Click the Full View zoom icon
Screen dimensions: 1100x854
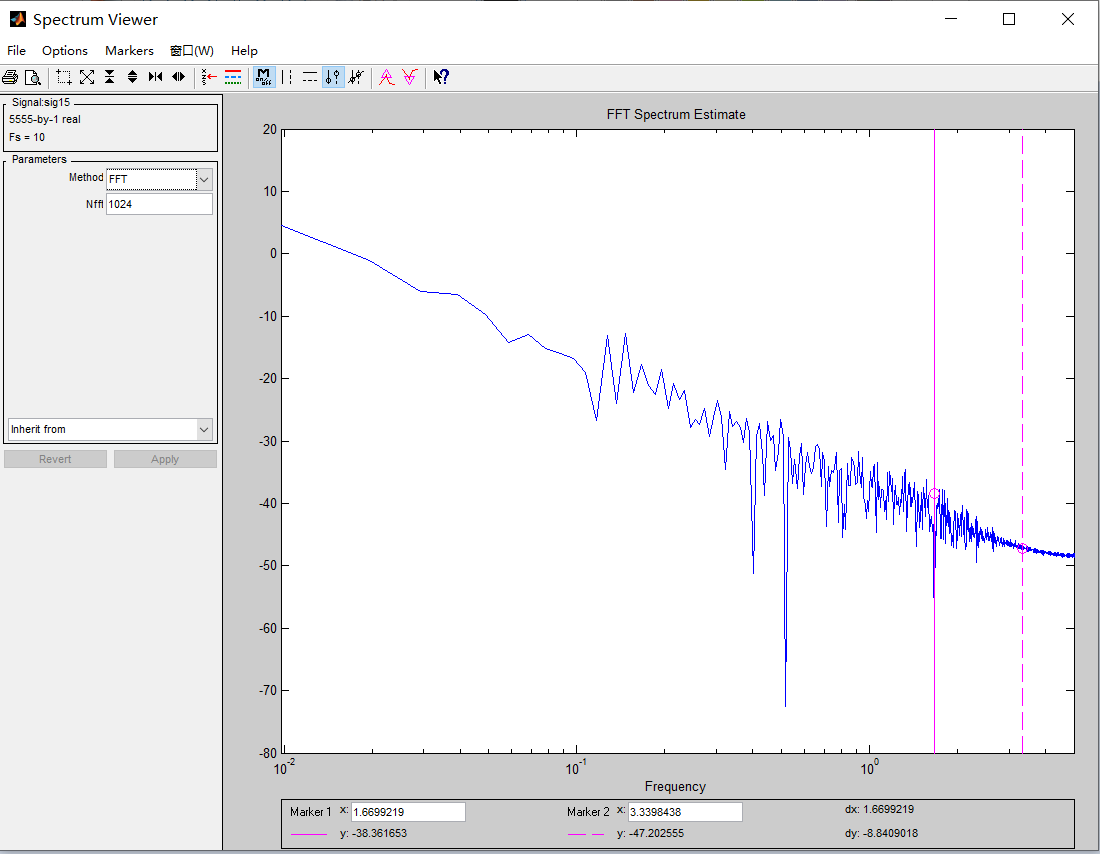(87, 77)
